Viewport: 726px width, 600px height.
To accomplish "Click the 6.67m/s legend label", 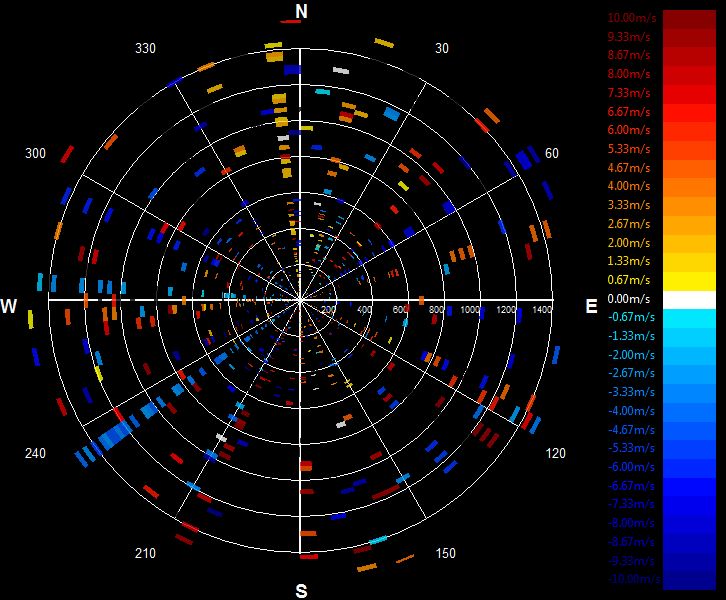I will pos(629,112).
